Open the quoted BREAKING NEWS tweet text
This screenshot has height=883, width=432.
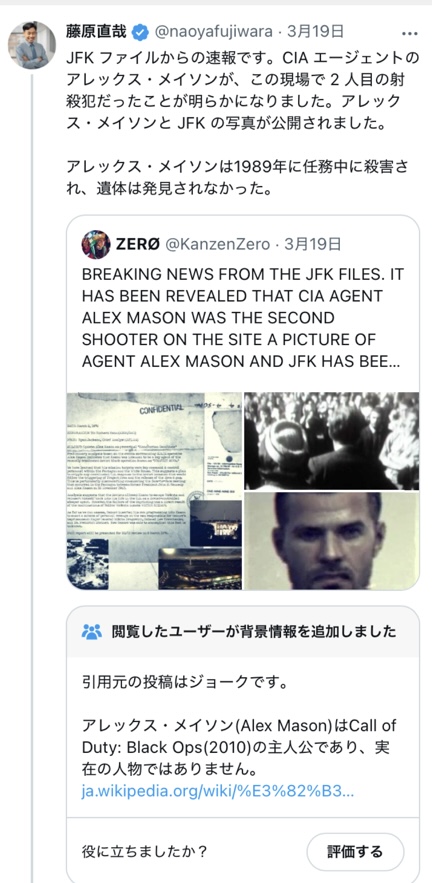243,318
